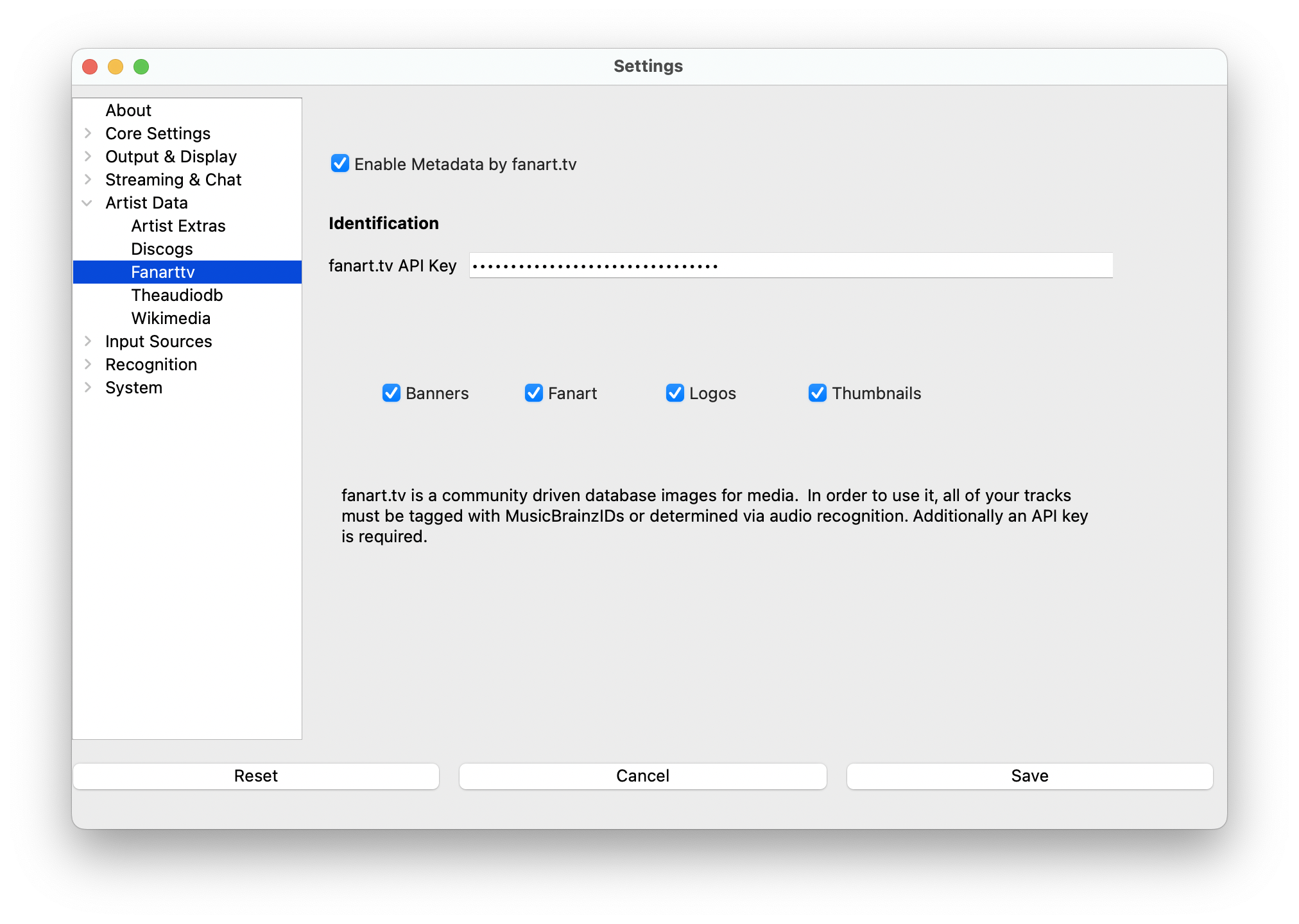The width and height of the screenshot is (1299, 924).
Task: Expand the Core Settings chevron
Action: [x=88, y=133]
